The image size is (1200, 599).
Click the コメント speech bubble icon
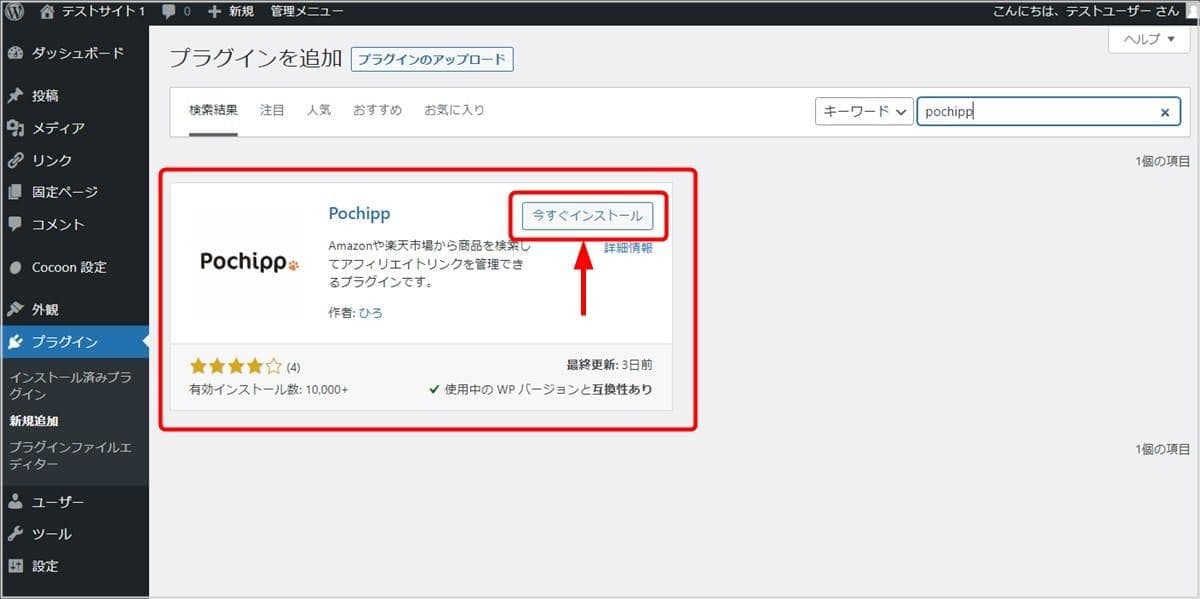(15, 224)
